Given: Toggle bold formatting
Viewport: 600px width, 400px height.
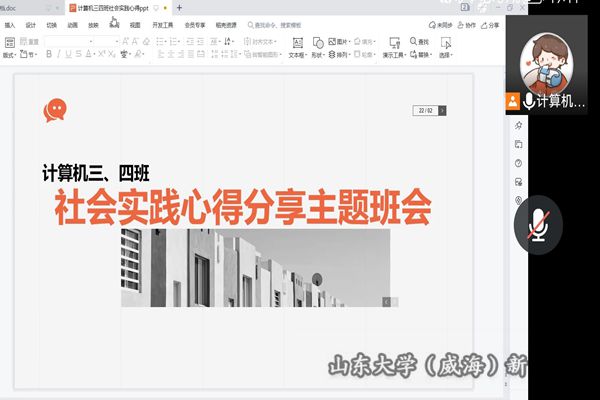Looking at the screenshot, I should coord(49,54).
